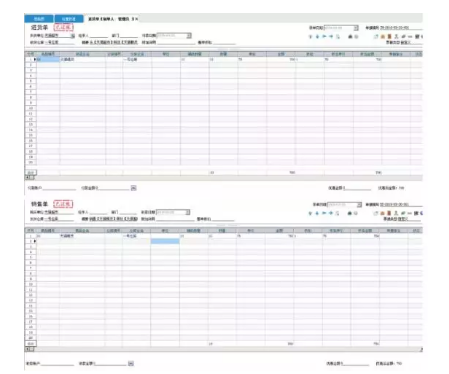This screenshot has height=374, width=449.
Task: Click the left scroll arrow under 进货单 grid
Action: 28,178
